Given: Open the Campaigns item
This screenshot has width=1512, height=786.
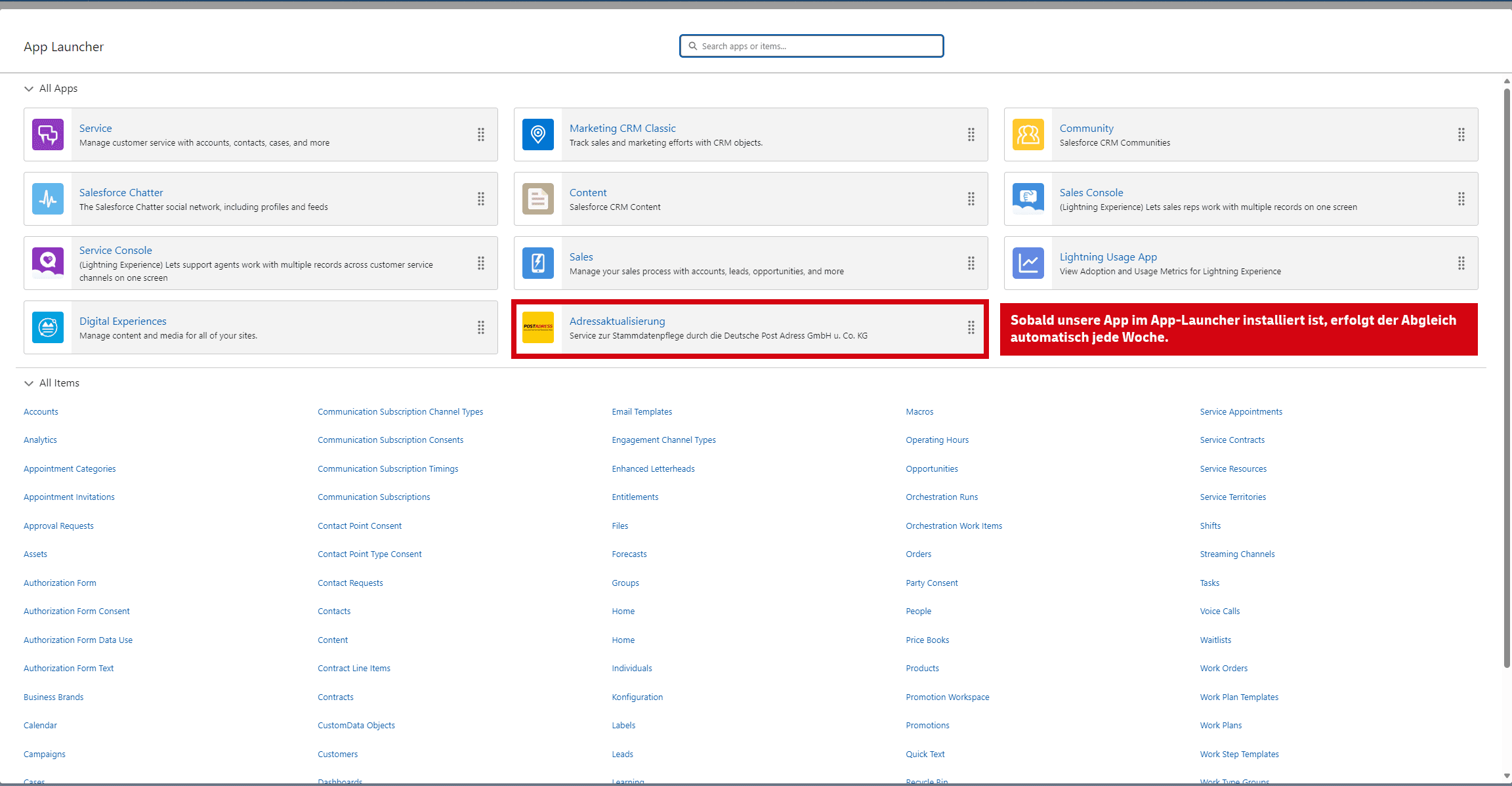Looking at the screenshot, I should tap(45, 754).
